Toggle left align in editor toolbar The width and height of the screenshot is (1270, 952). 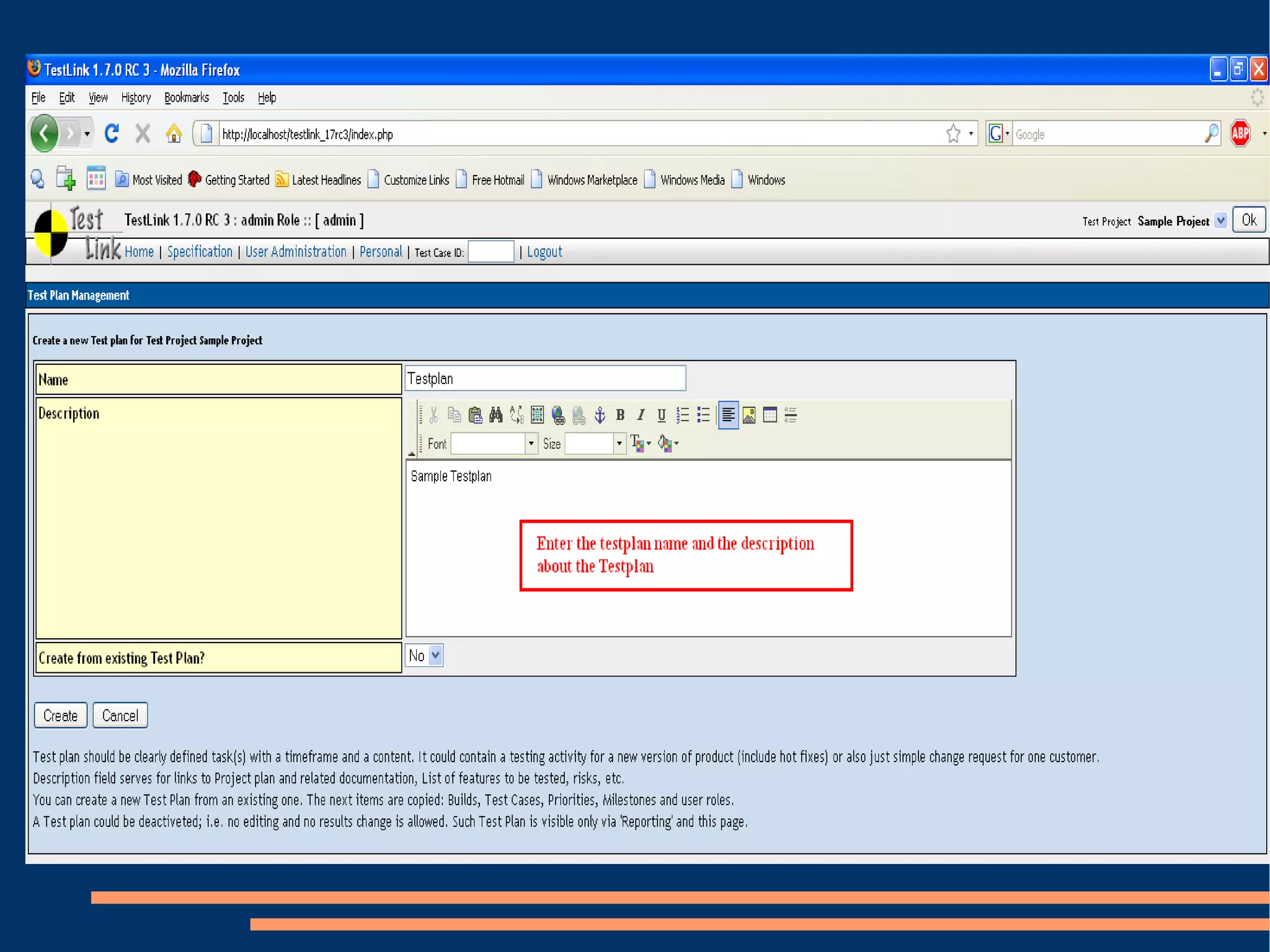tap(728, 415)
